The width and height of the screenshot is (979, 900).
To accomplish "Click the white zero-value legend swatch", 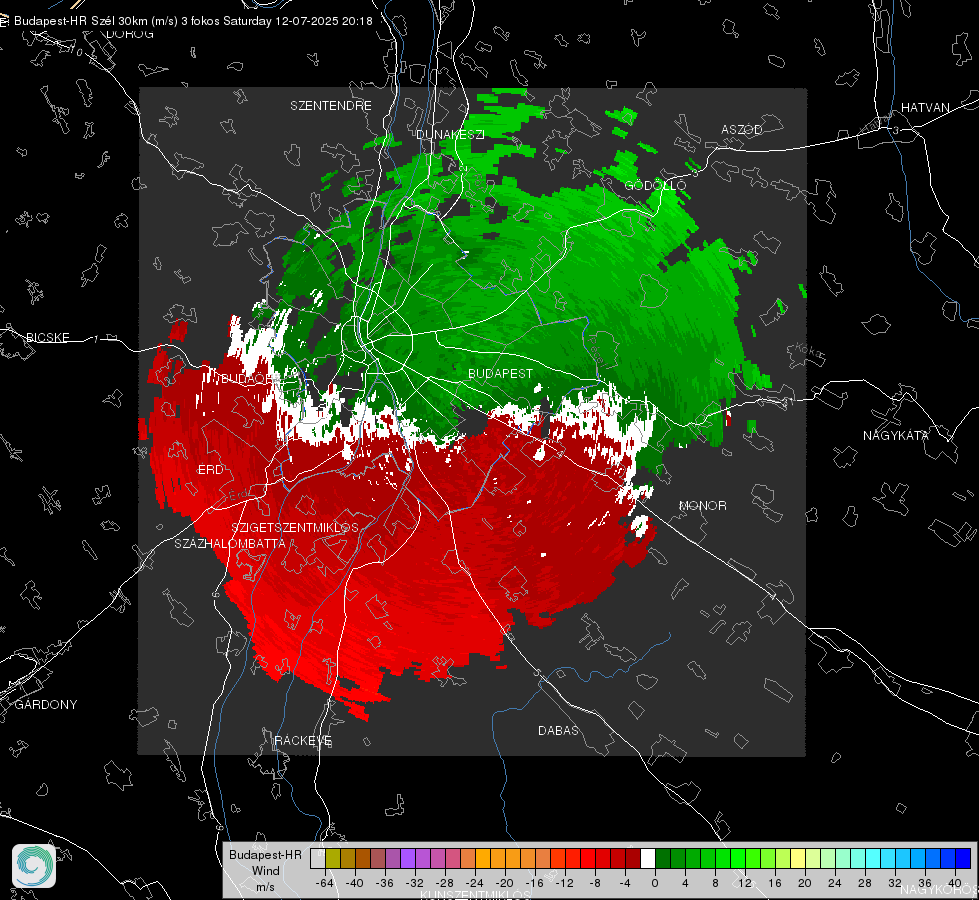I will (648, 858).
